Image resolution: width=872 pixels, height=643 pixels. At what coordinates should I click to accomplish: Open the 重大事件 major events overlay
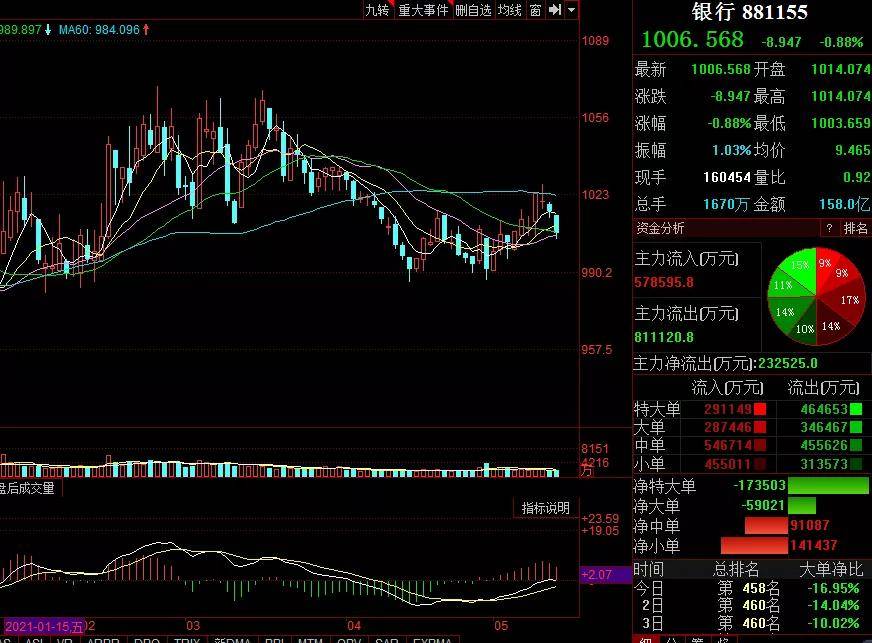(x=423, y=10)
